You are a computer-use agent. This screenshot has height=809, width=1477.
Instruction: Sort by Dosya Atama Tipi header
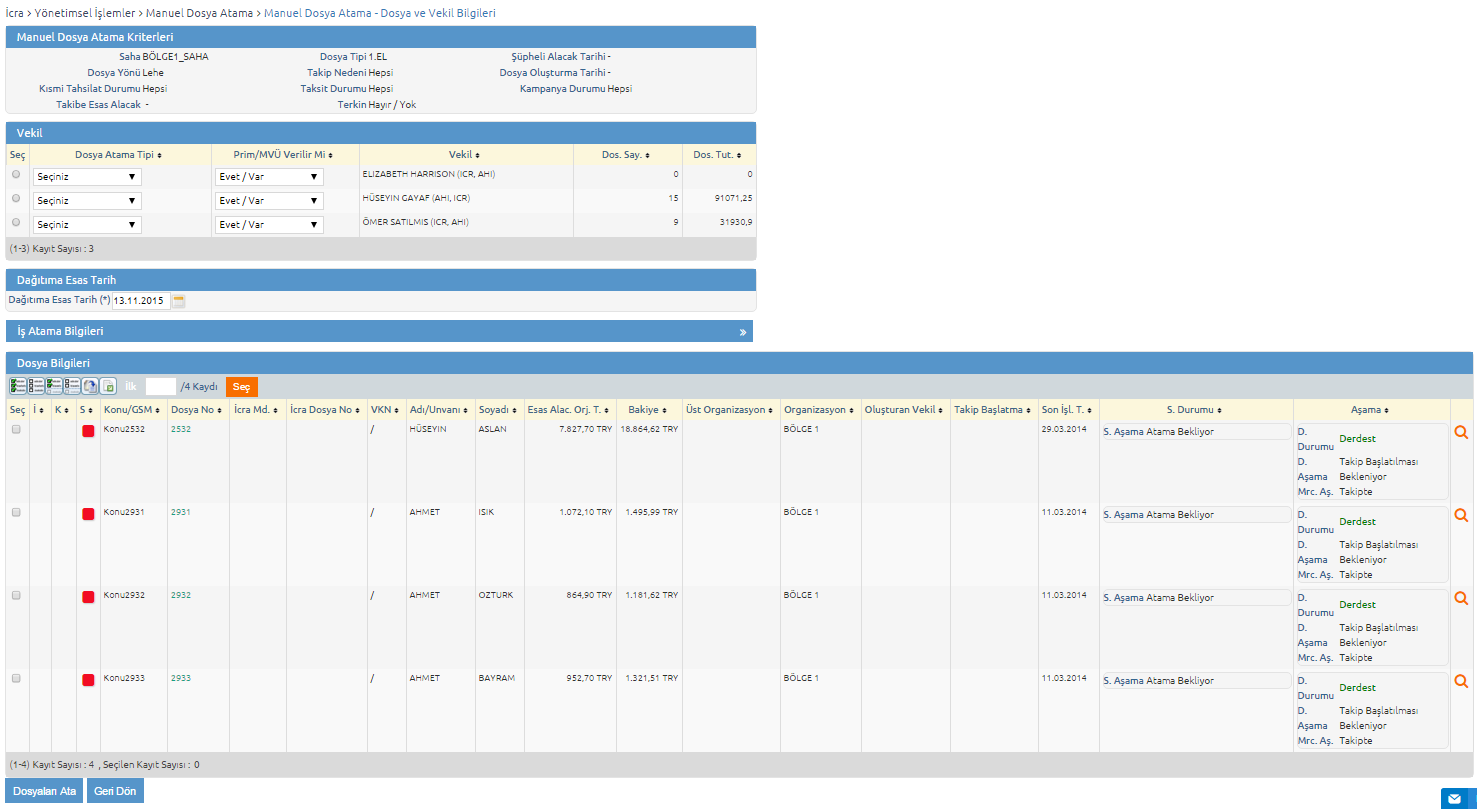[118, 155]
